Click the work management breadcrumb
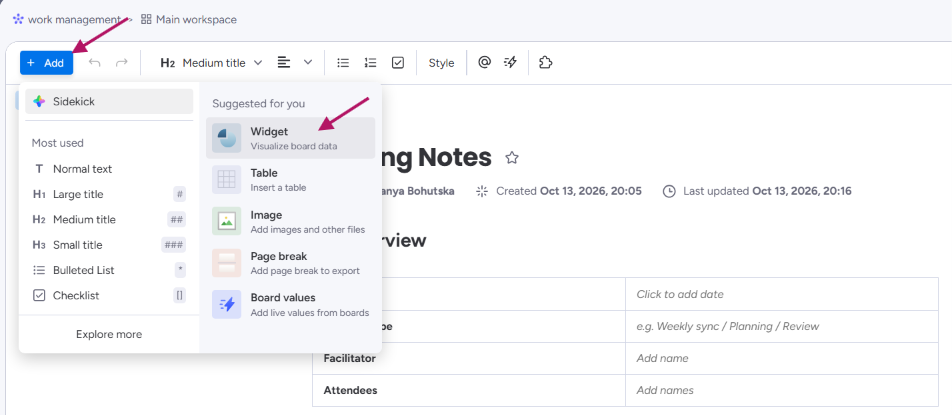The image size is (952, 415). (x=74, y=19)
